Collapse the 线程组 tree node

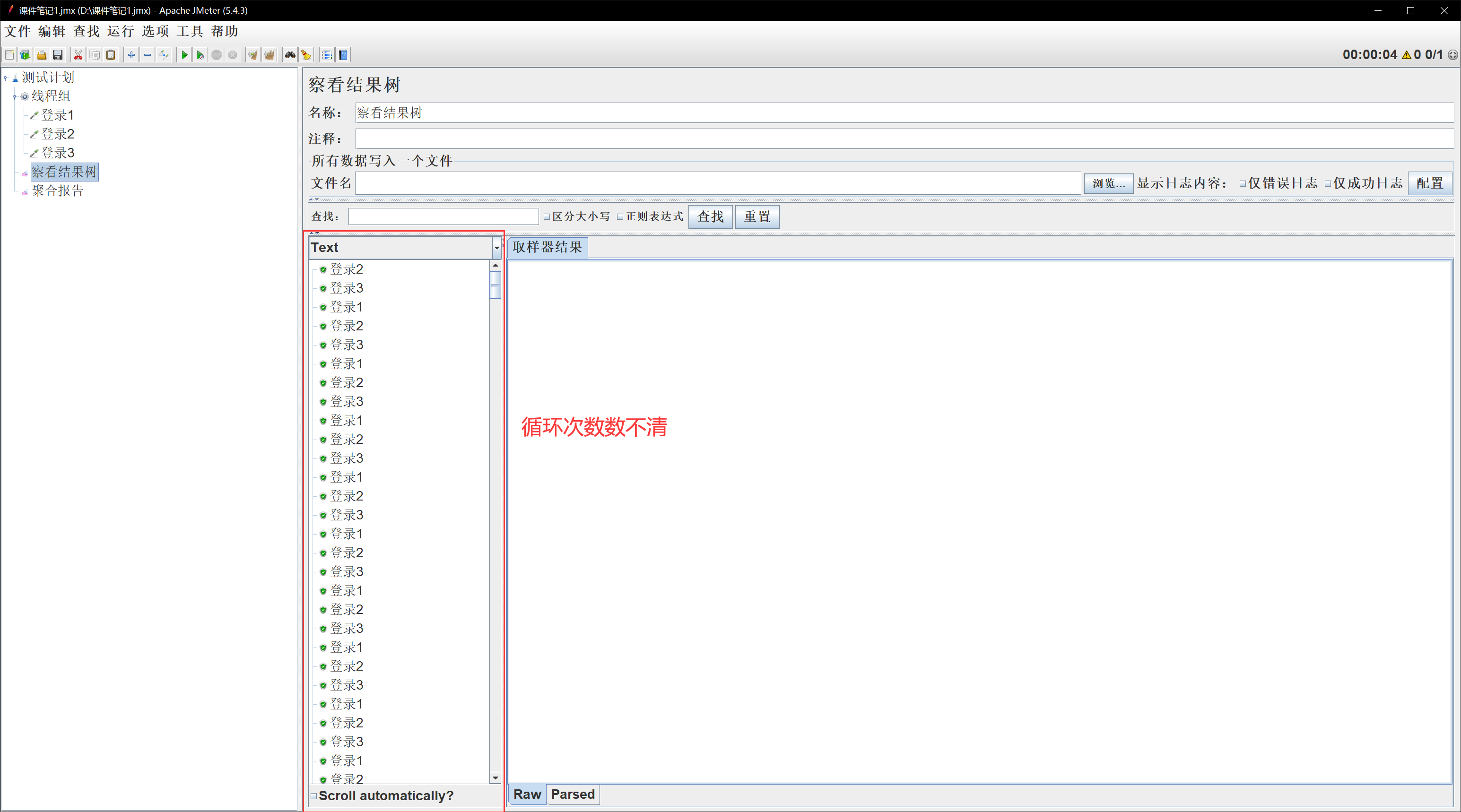point(15,97)
